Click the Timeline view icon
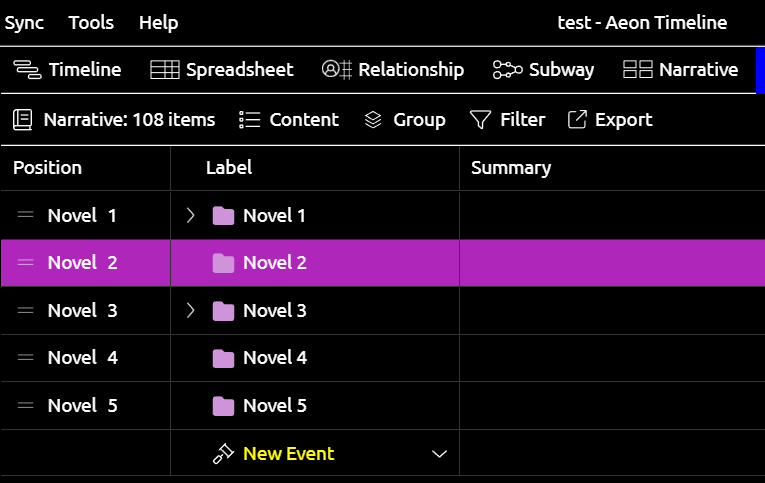The width and height of the screenshot is (765, 483). coord(27,70)
